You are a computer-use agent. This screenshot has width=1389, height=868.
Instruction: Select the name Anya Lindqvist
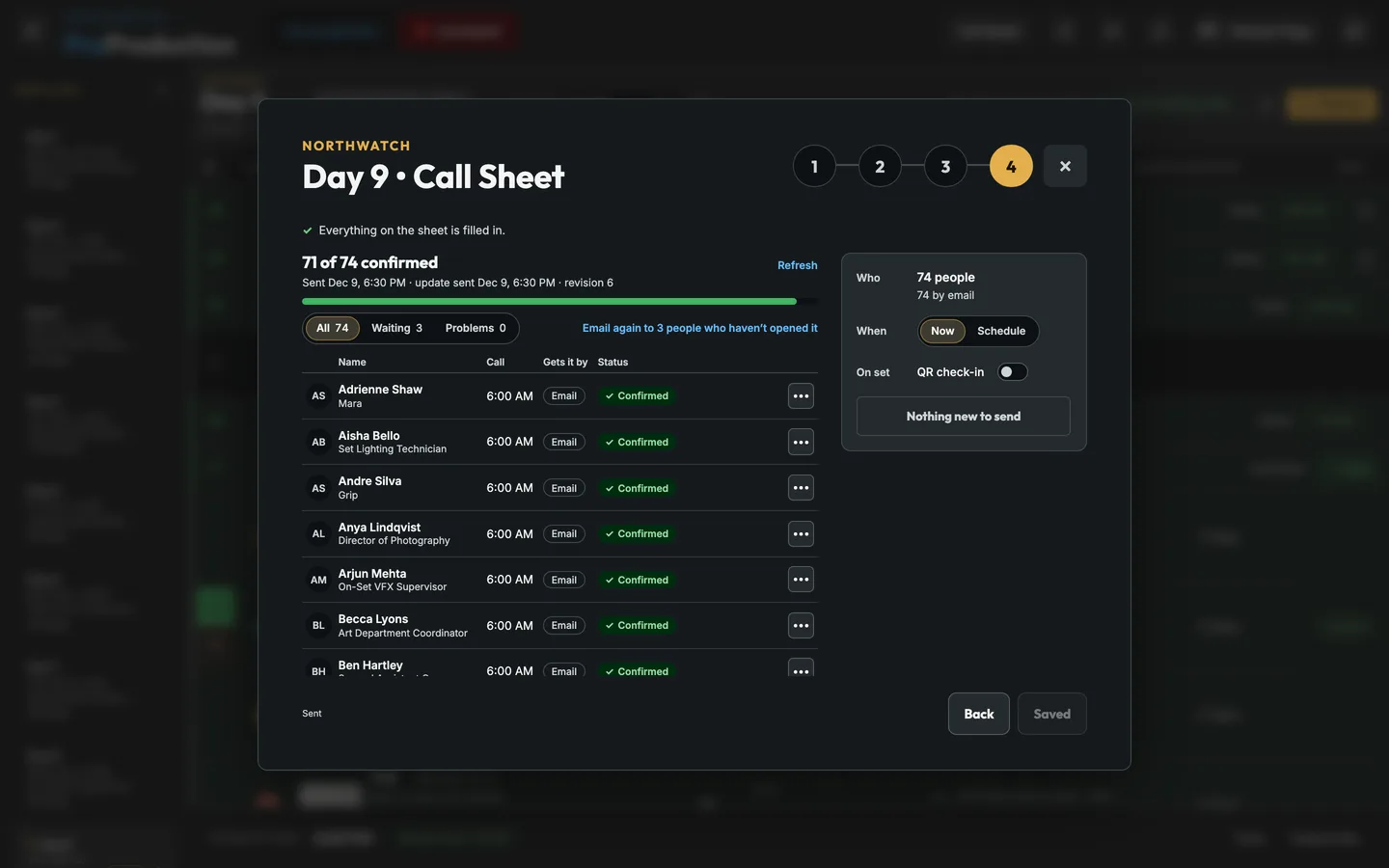click(x=379, y=528)
